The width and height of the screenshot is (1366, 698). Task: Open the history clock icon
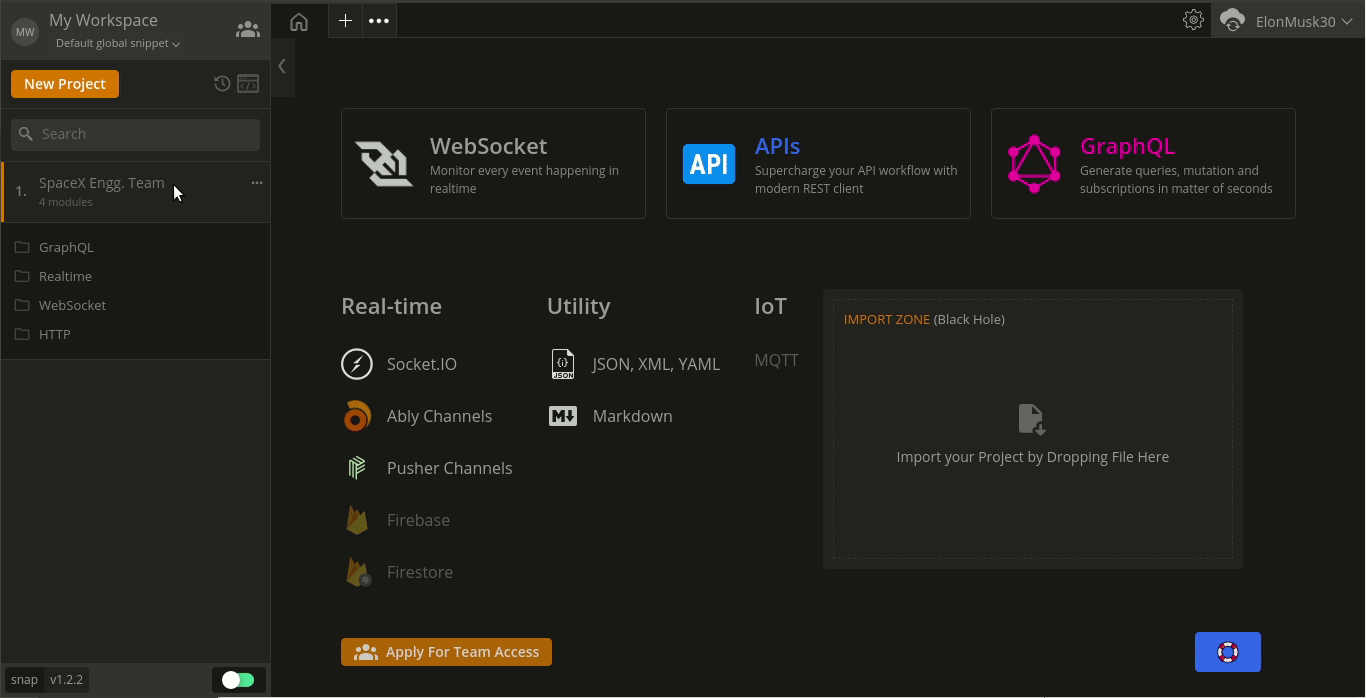222,84
